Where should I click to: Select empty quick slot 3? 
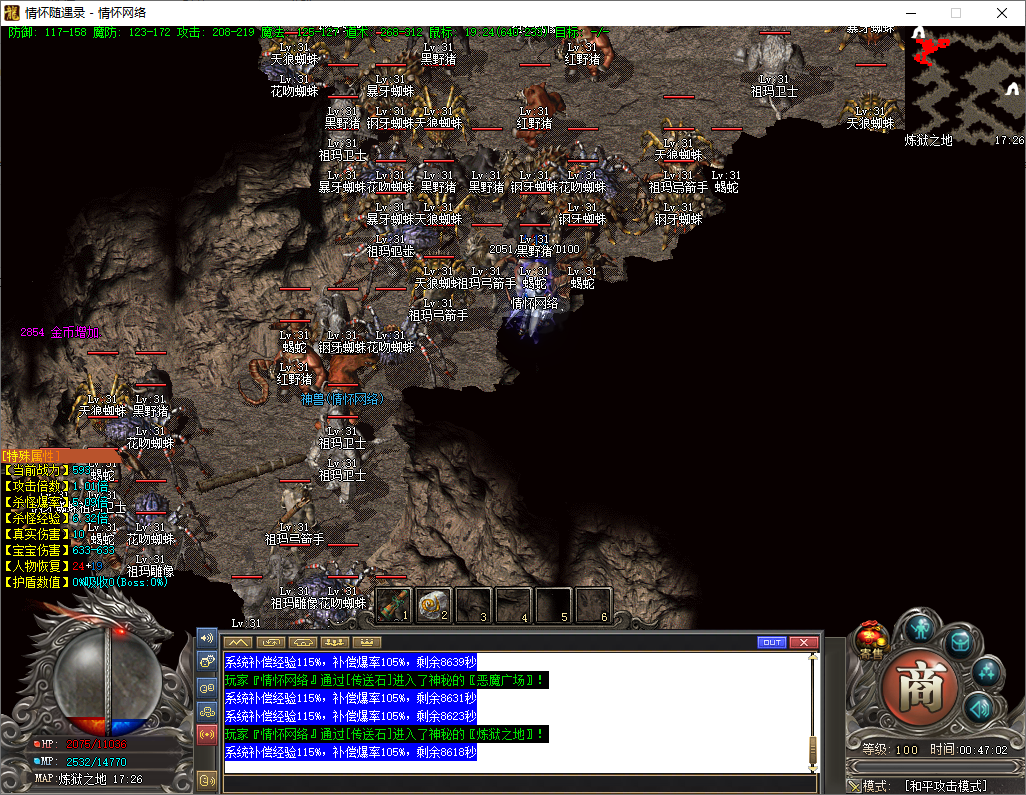click(473, 605)
